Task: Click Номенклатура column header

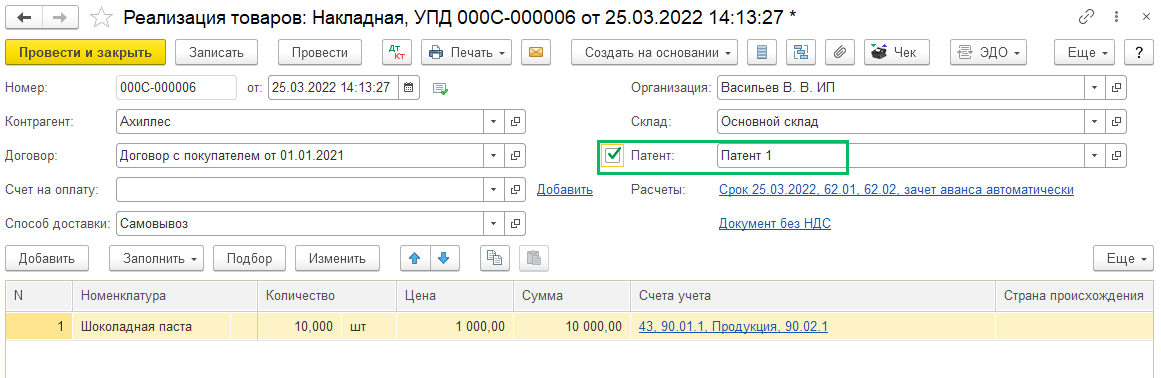Action: (x=164, y=296)
